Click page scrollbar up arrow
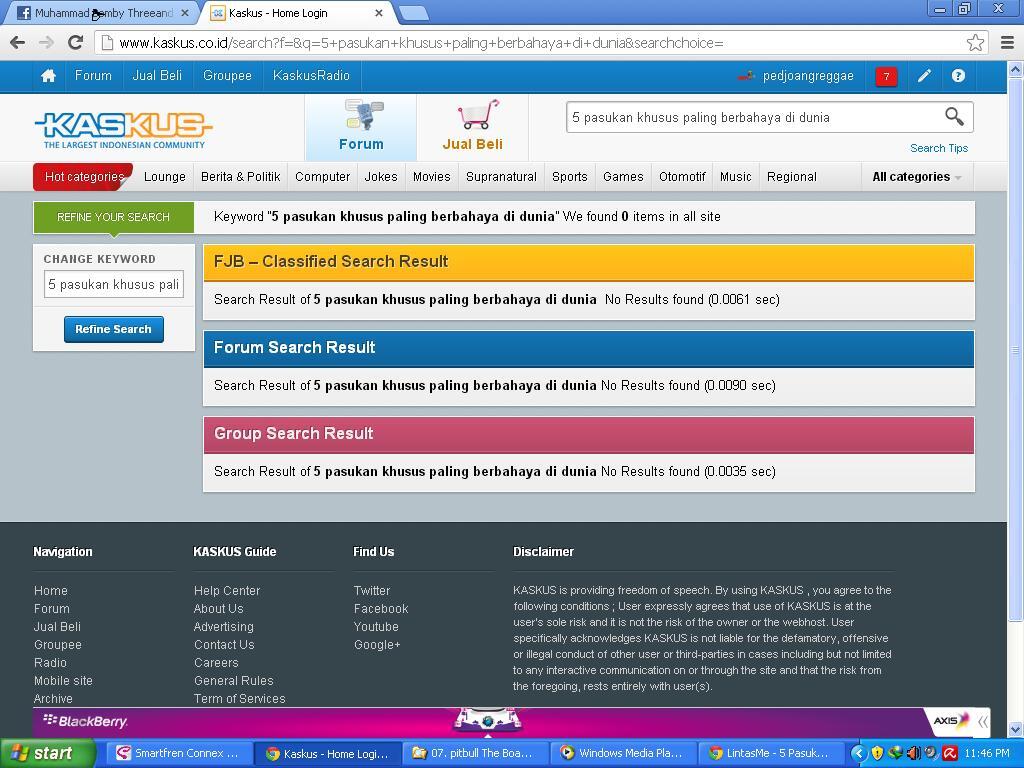The image size is (1024, 768). coord(1015,69)
